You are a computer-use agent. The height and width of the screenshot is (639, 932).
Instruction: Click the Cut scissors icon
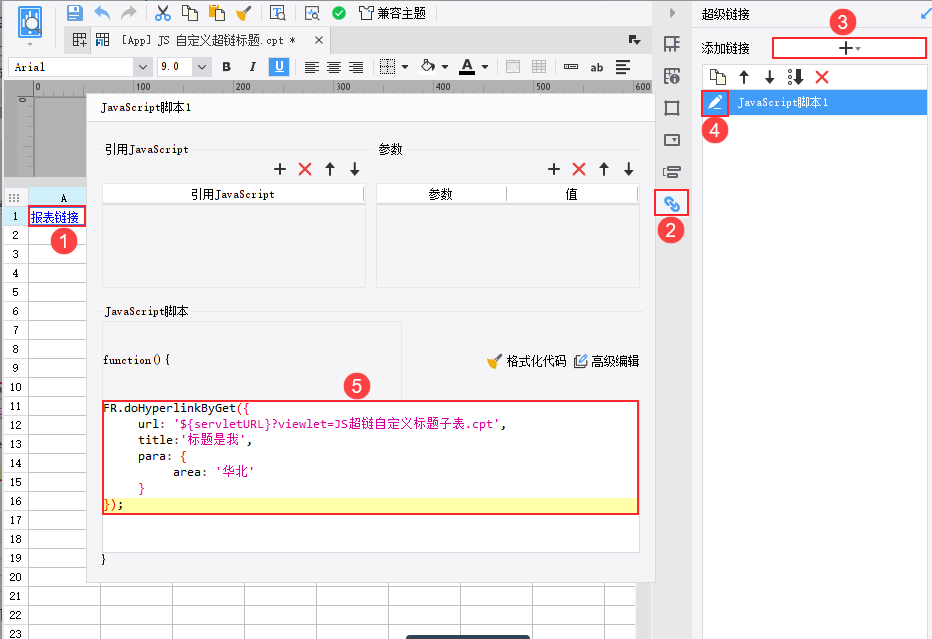point(162,13)
